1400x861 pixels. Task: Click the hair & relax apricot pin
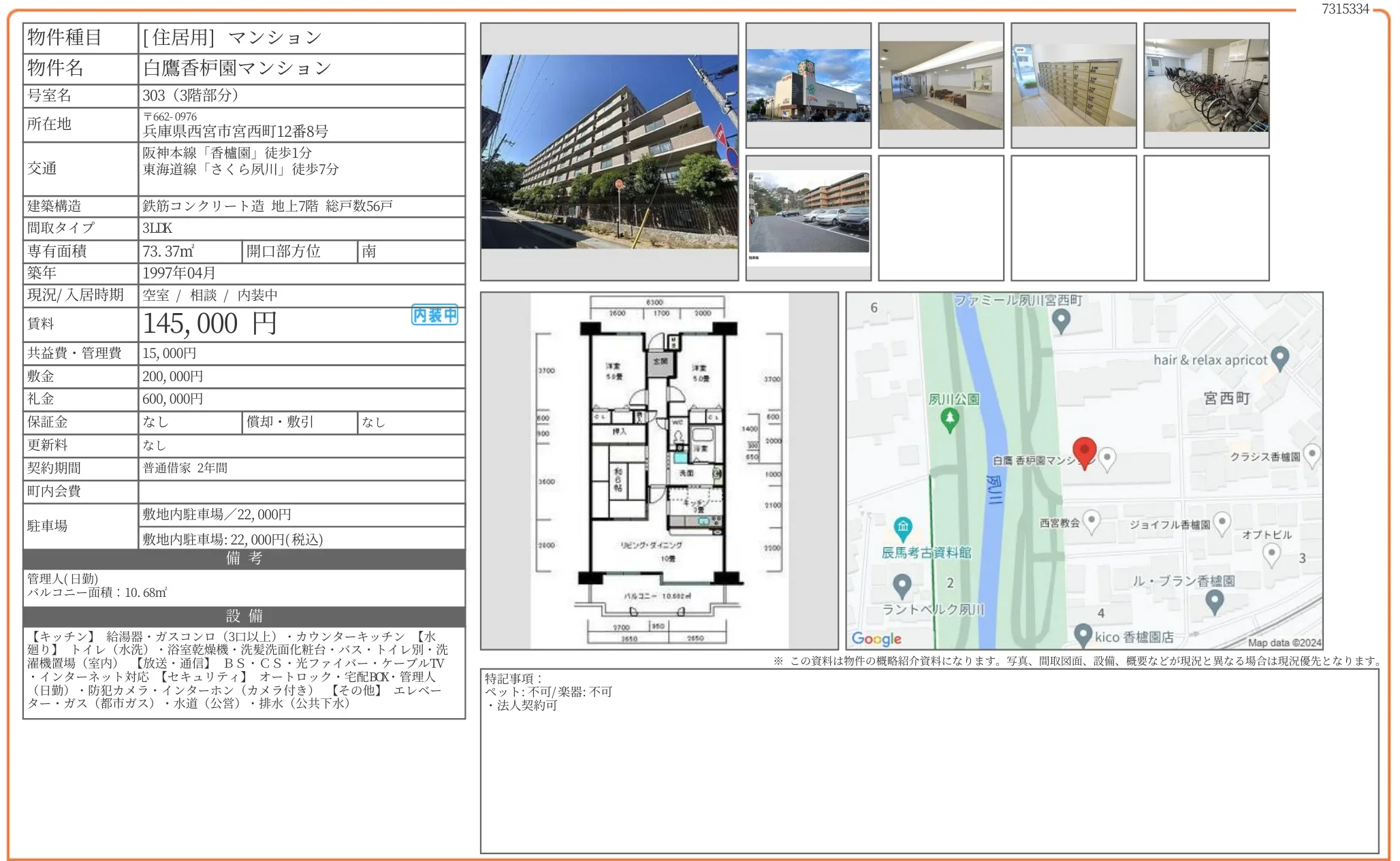tap(1279, 355)
